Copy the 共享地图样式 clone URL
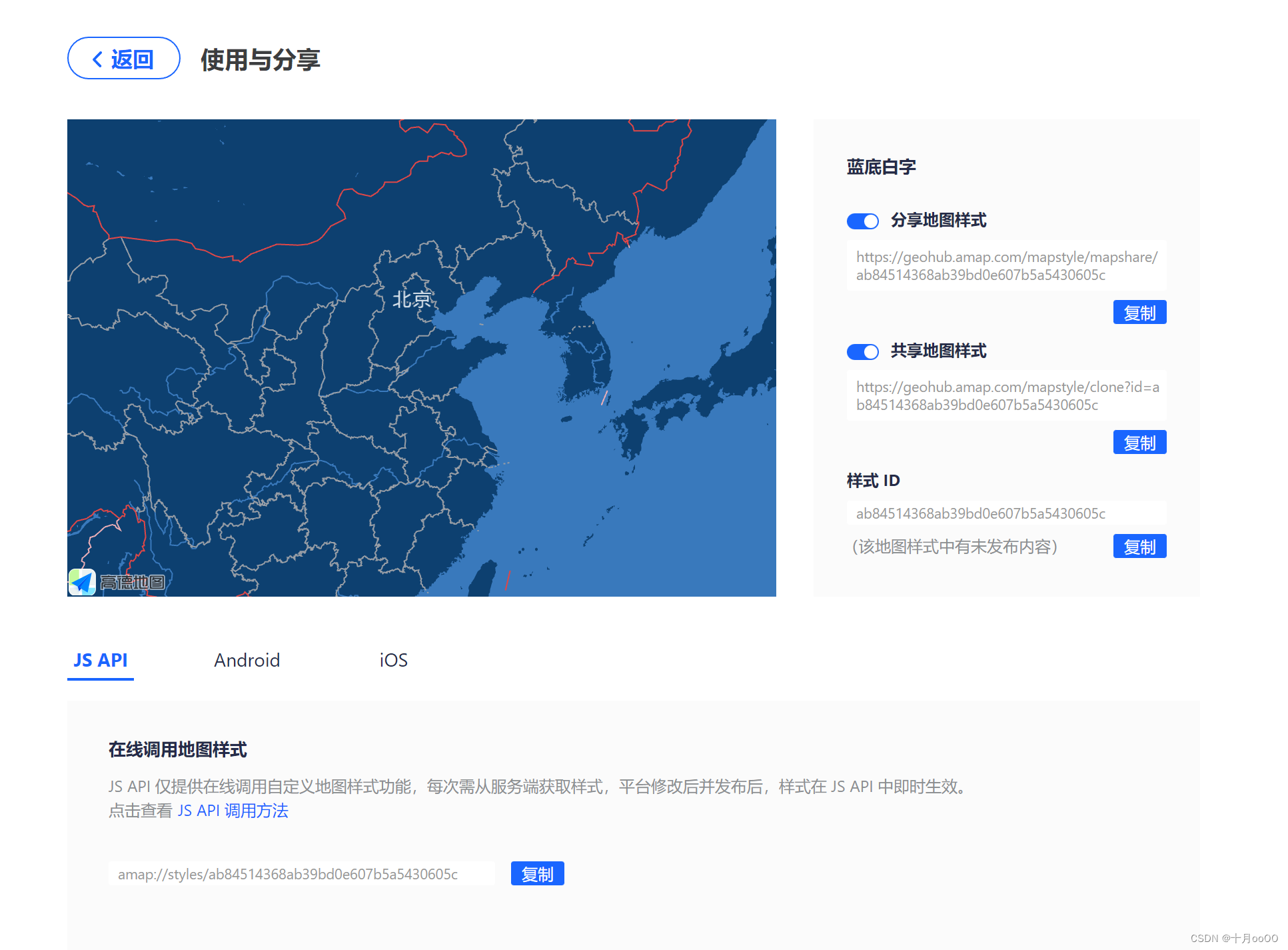The image size is (1288, 950). pyautogui.click(x=1139, y=441)
